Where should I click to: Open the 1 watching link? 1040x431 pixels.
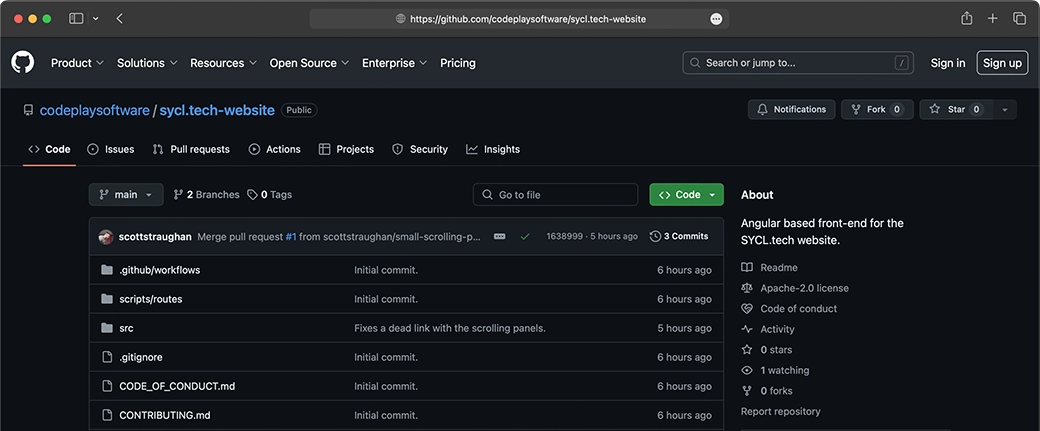tap(775, 371)
